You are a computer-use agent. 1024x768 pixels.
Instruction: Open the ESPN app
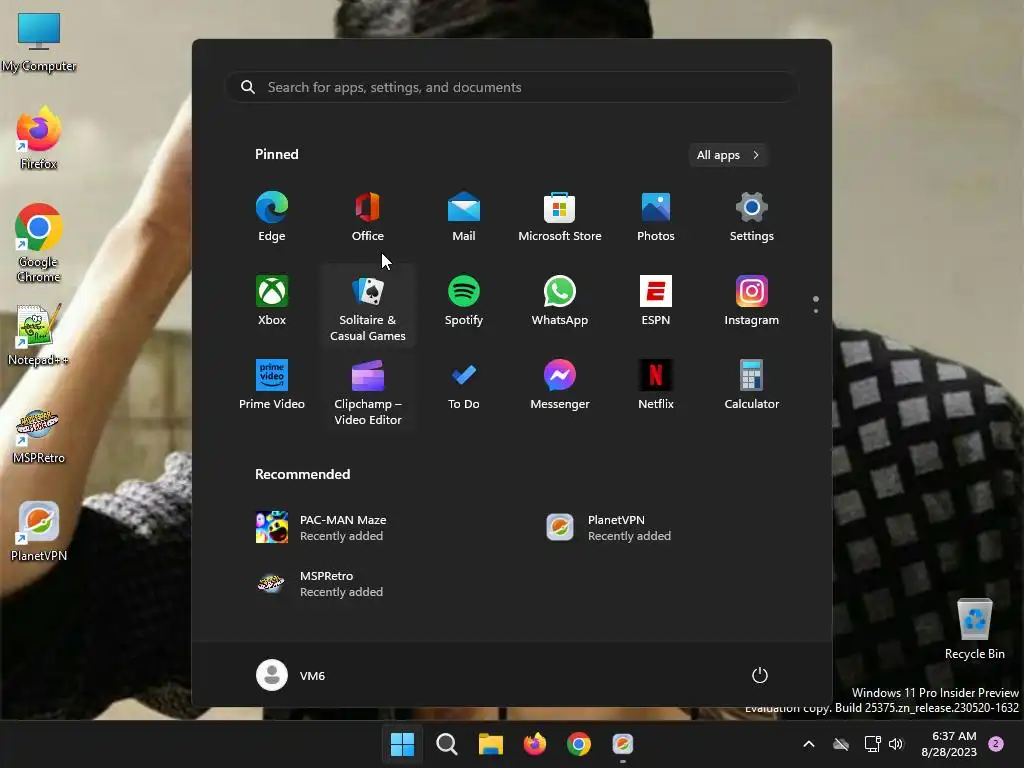click(656, 300)
